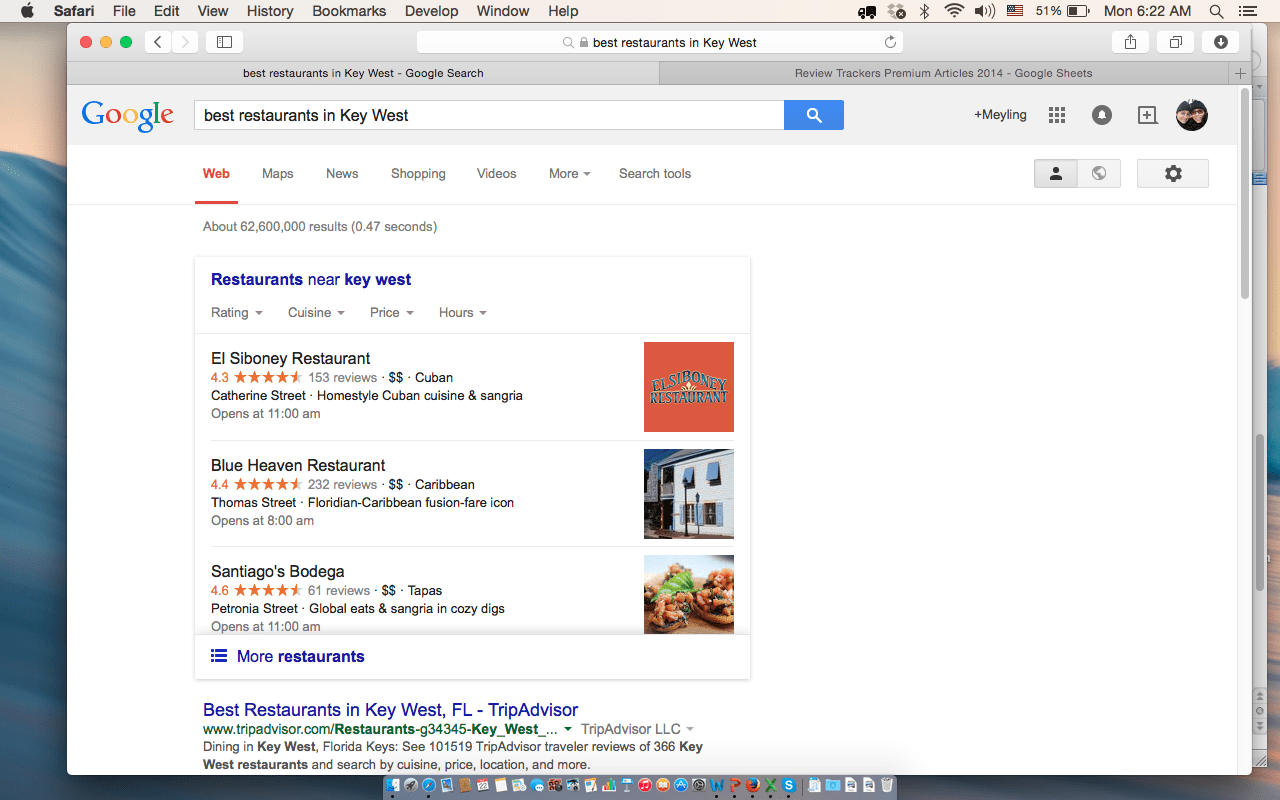
Task: Open the Google account profile photo
Action: (x=1192, y=115)
